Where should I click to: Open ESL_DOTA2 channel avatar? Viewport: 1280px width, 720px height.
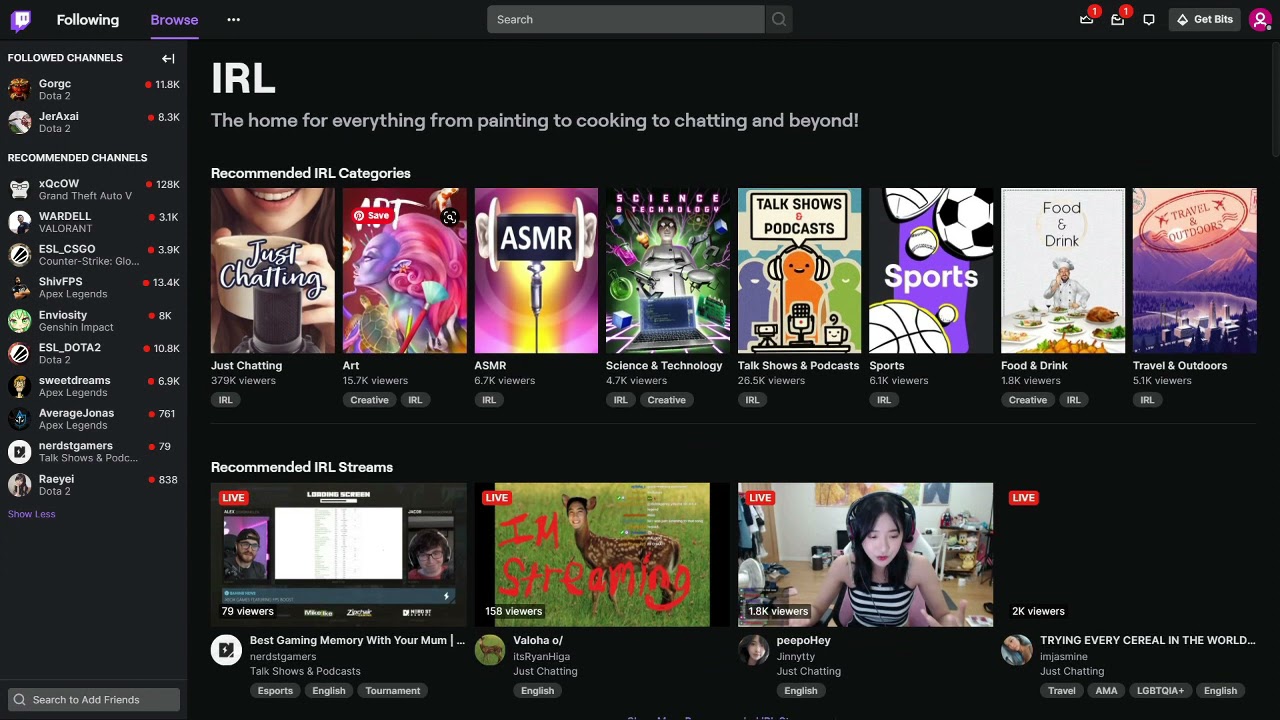(19, 353)
